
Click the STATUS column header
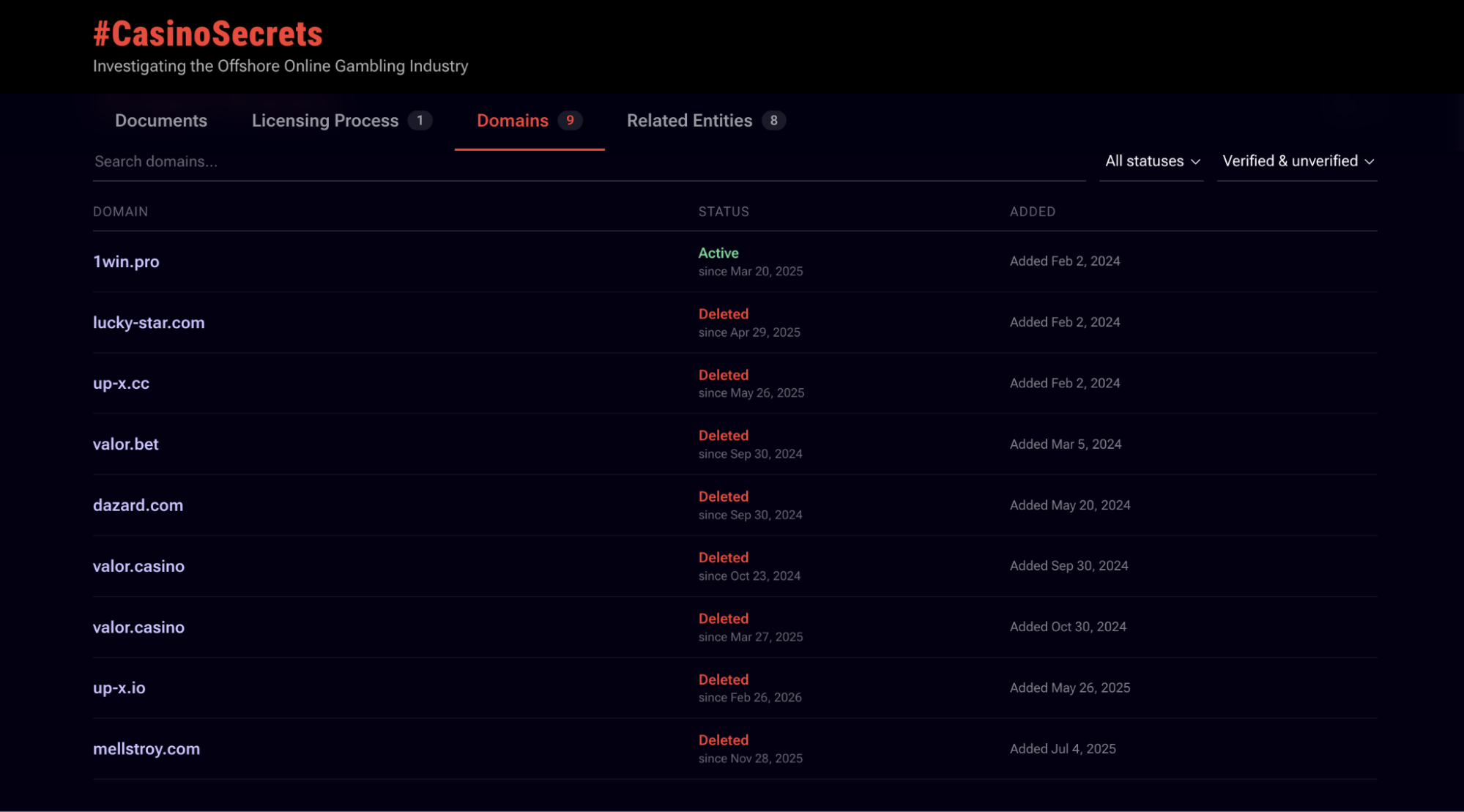[x=724, y=212]
